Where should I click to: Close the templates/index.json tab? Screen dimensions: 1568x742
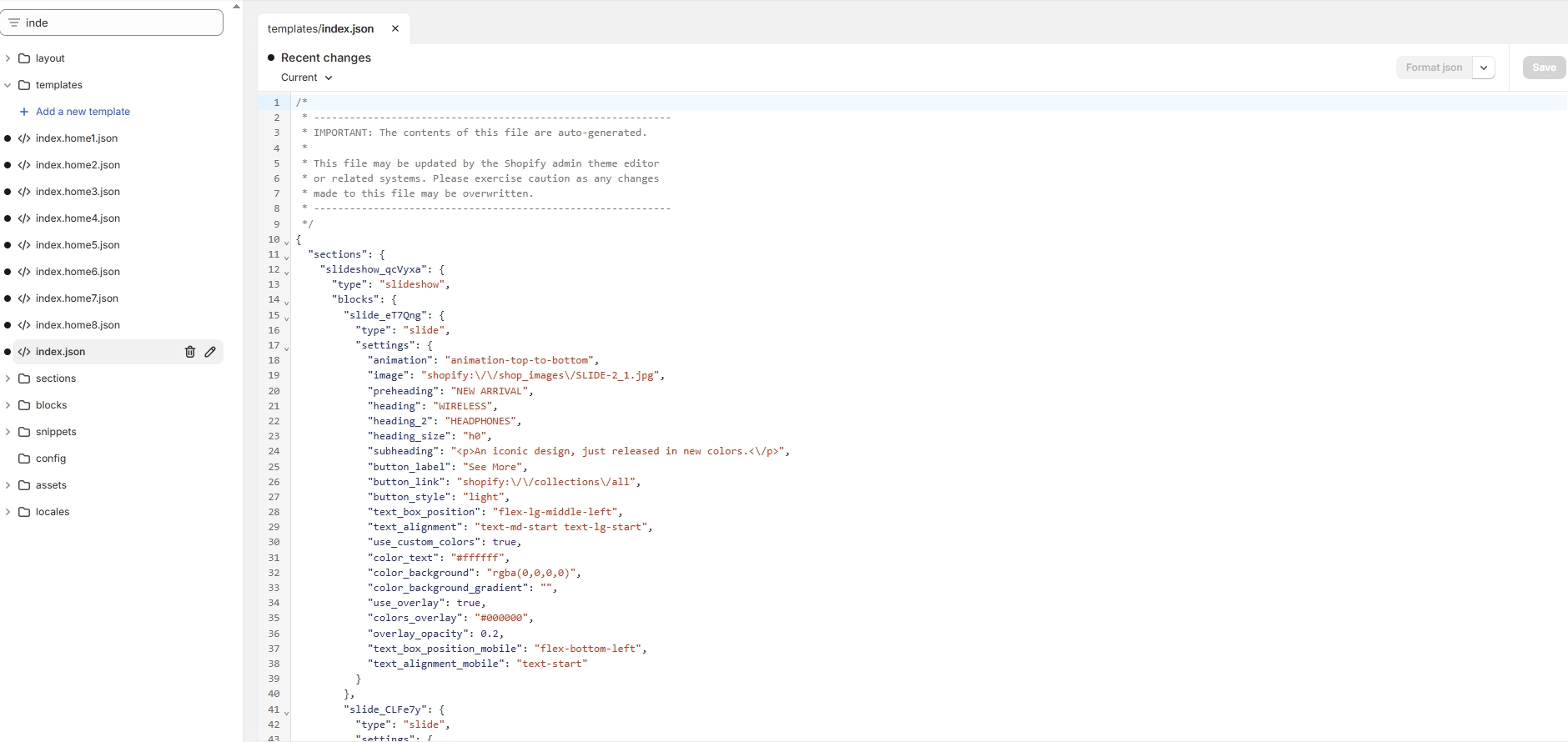395,28
